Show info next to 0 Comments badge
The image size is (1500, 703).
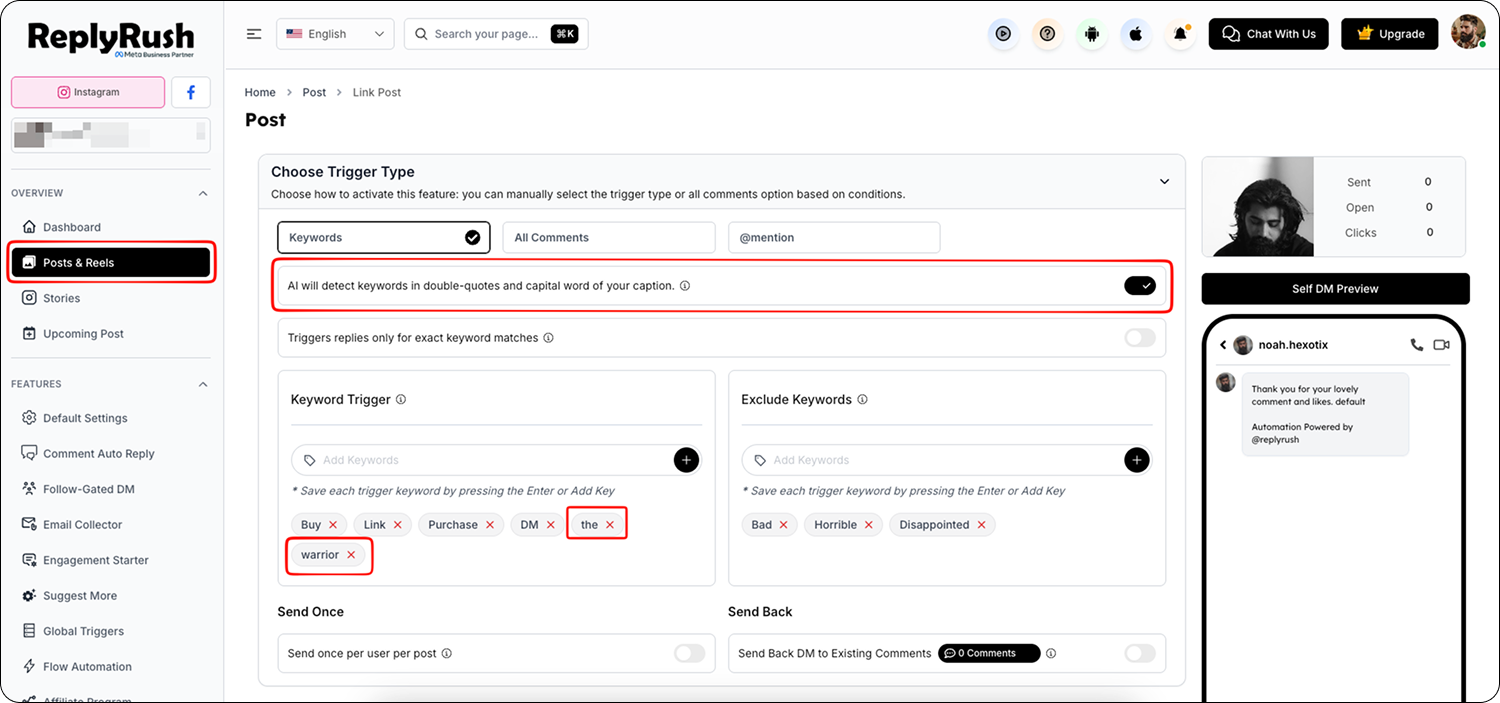coord(1051,654)
